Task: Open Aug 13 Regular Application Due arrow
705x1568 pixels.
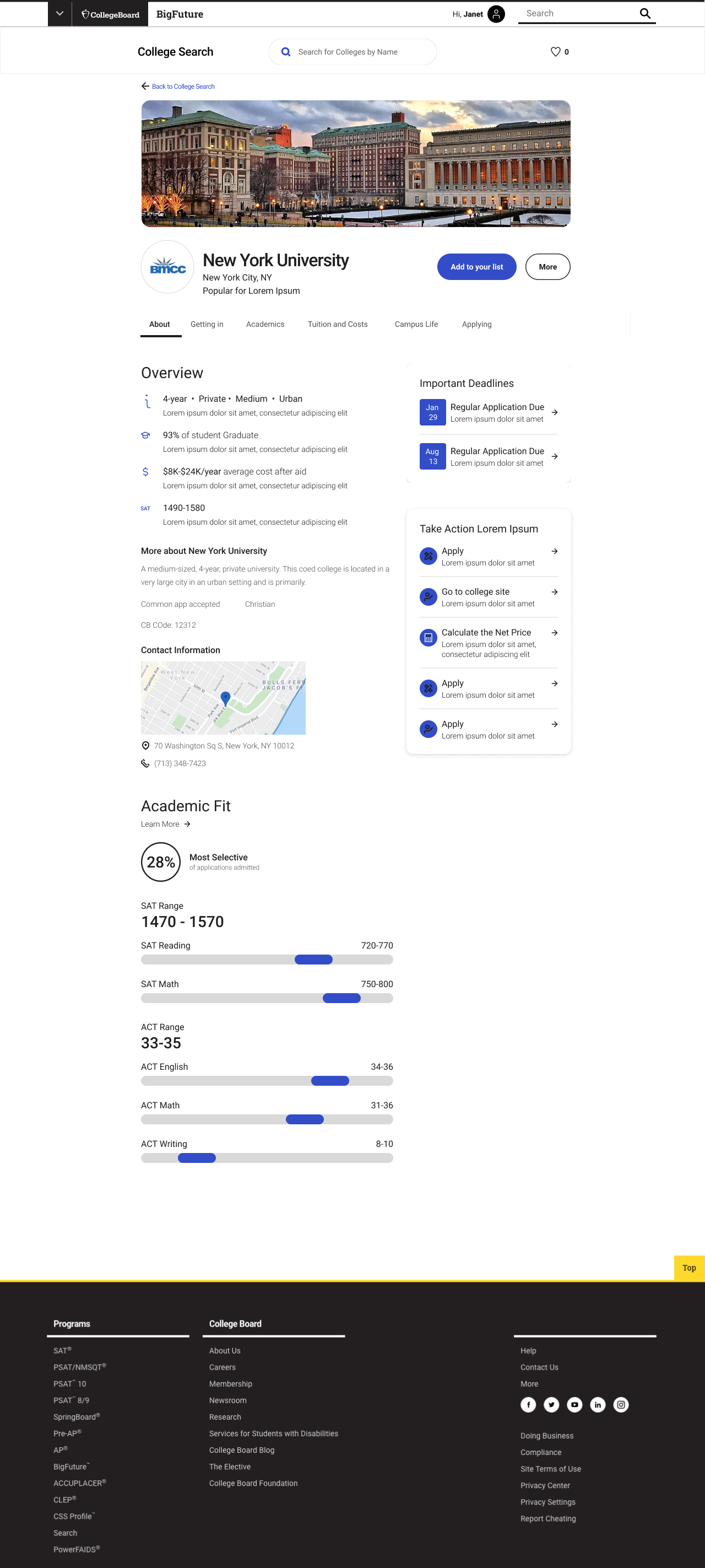Action: (x=554, y=456)
